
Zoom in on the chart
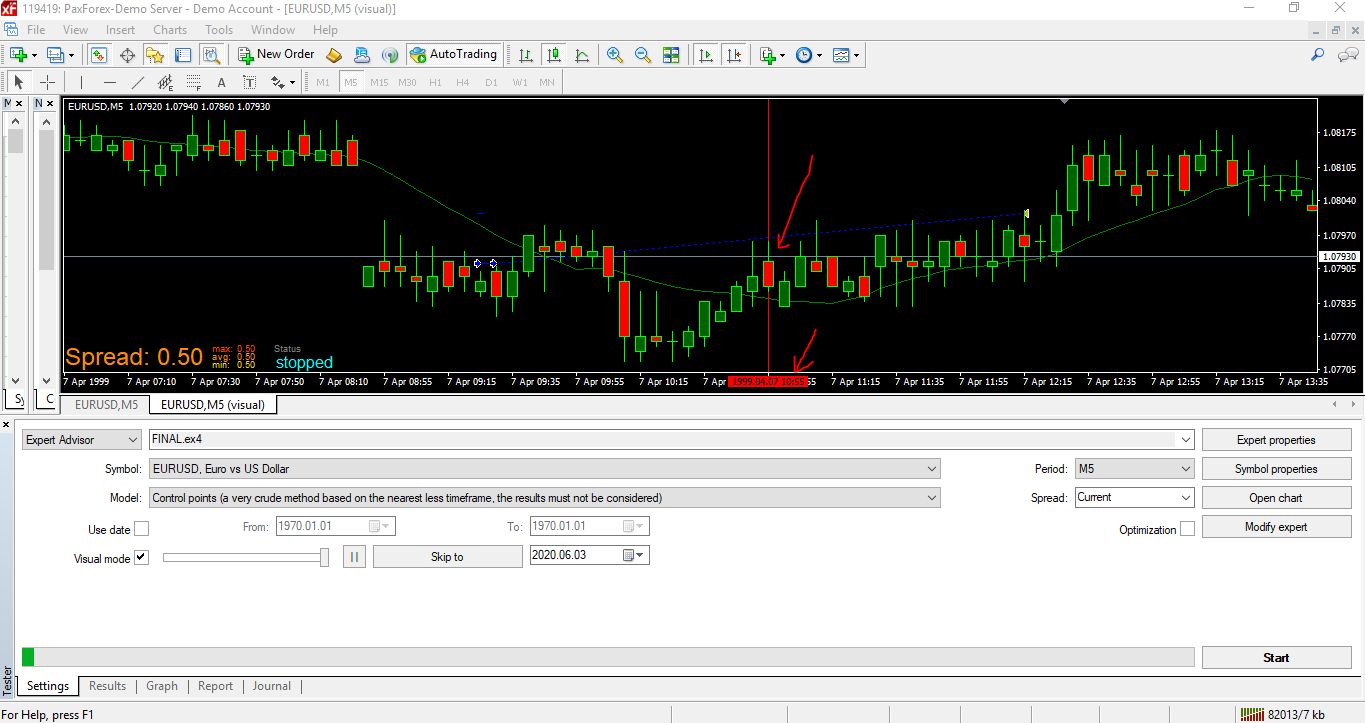tap(615, 55)
